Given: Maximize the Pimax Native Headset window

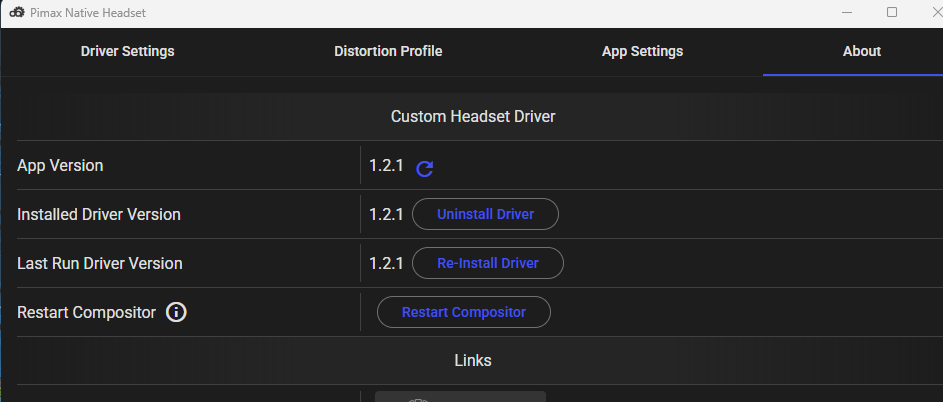Looking at the screenshot, I should [x=892, y=12].
